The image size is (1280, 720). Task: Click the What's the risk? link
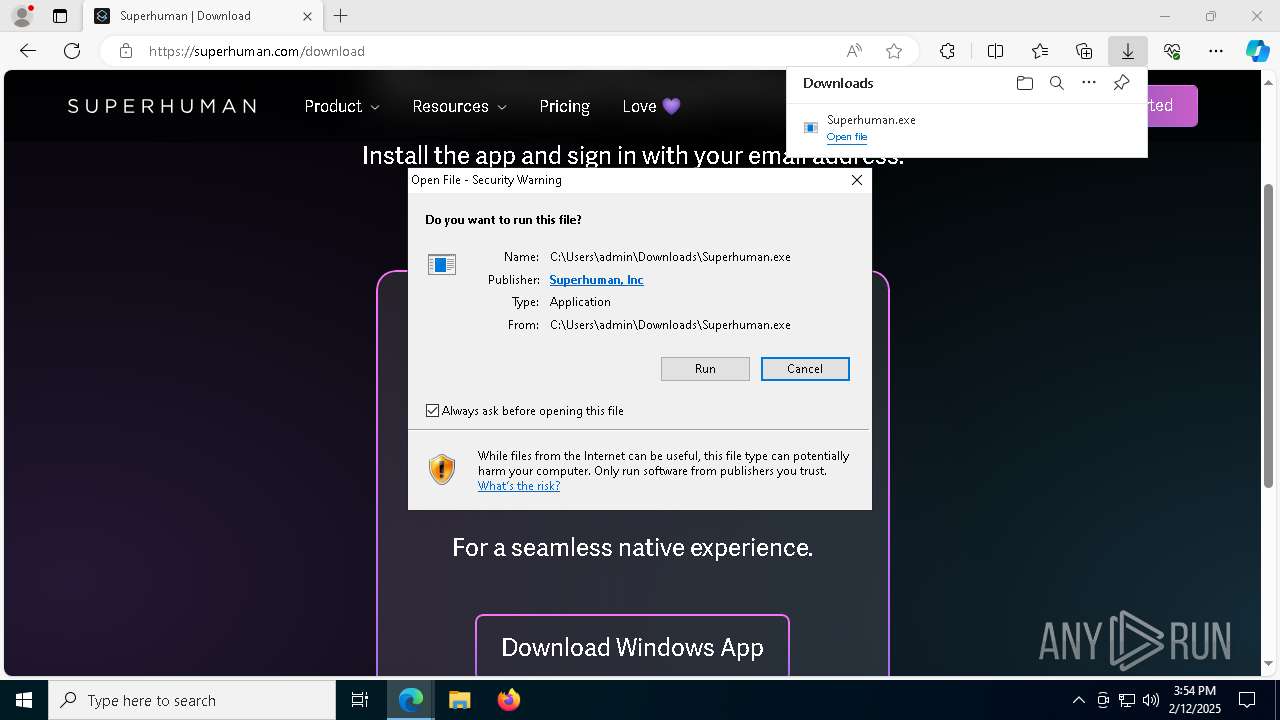pyautogui.click(x=519, y=486)
